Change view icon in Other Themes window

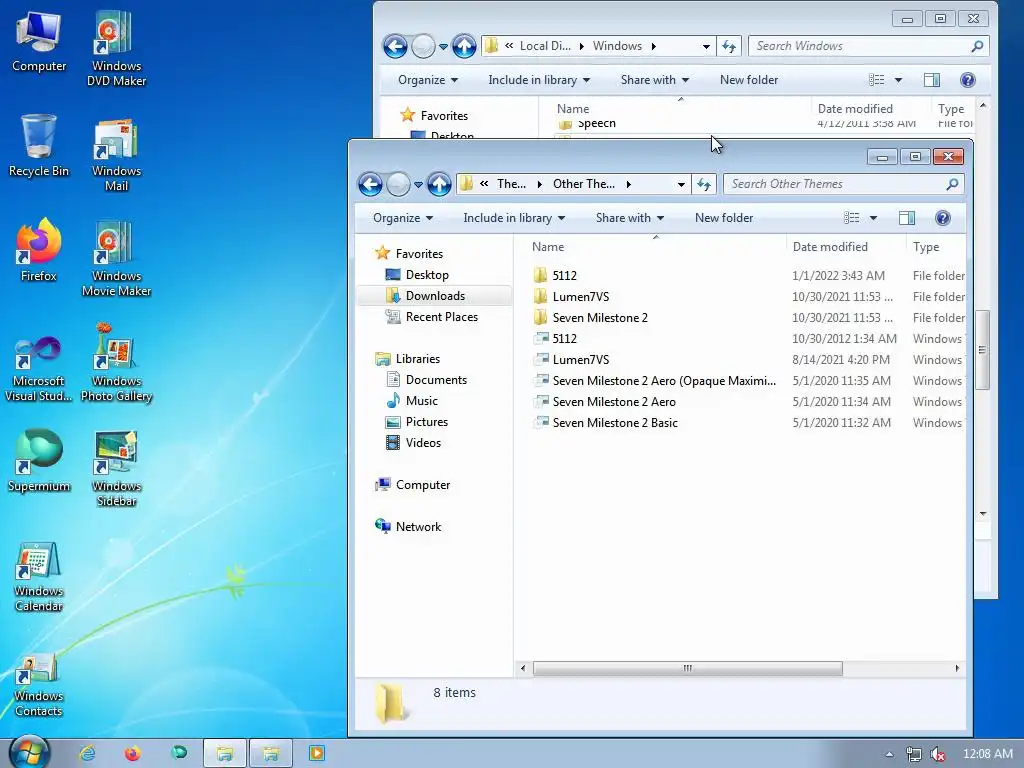click(852, 218)
